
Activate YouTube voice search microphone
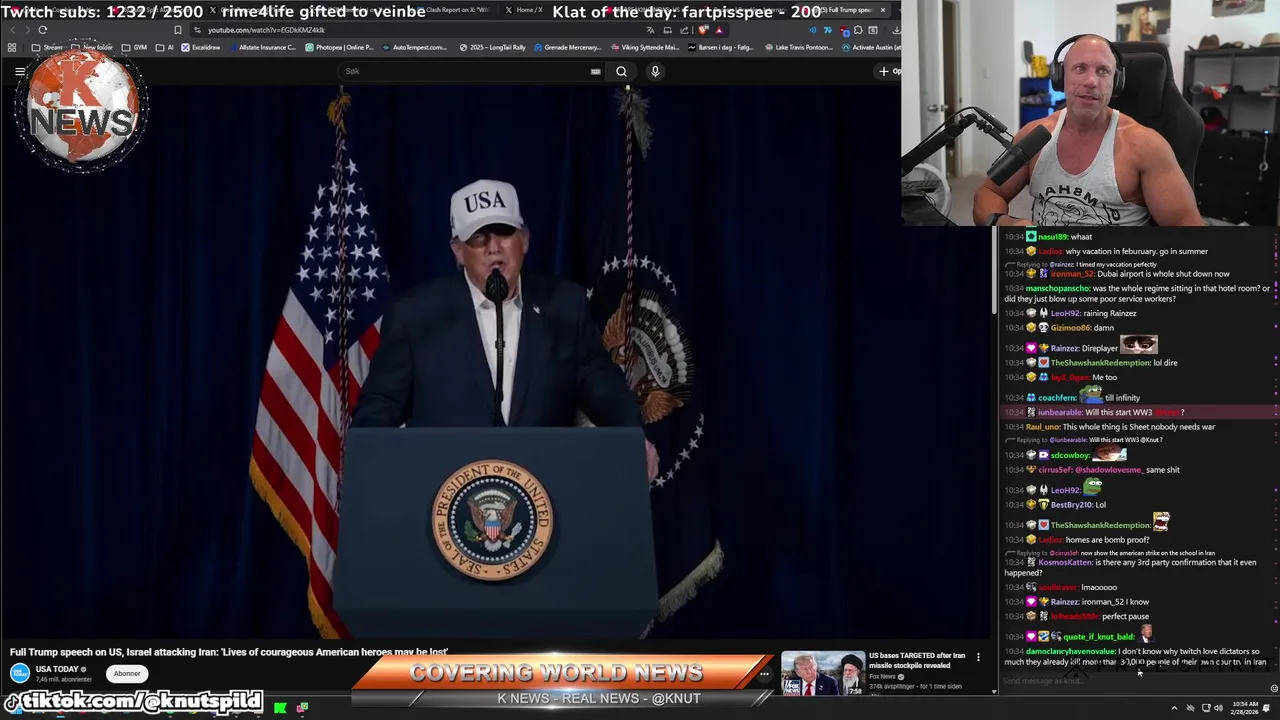pos(655,71)
